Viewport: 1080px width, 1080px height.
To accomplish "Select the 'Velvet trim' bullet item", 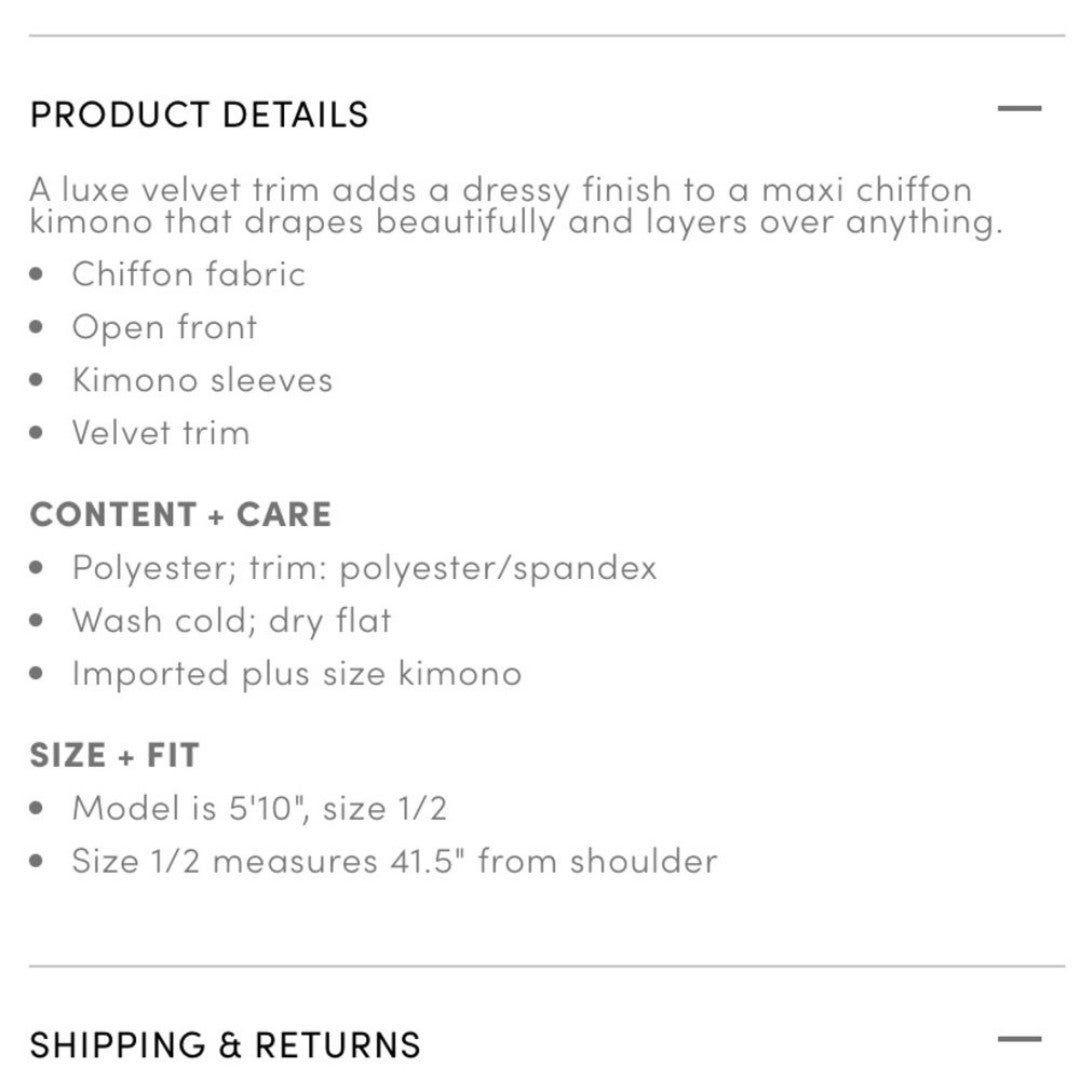I will pos(161,433).
